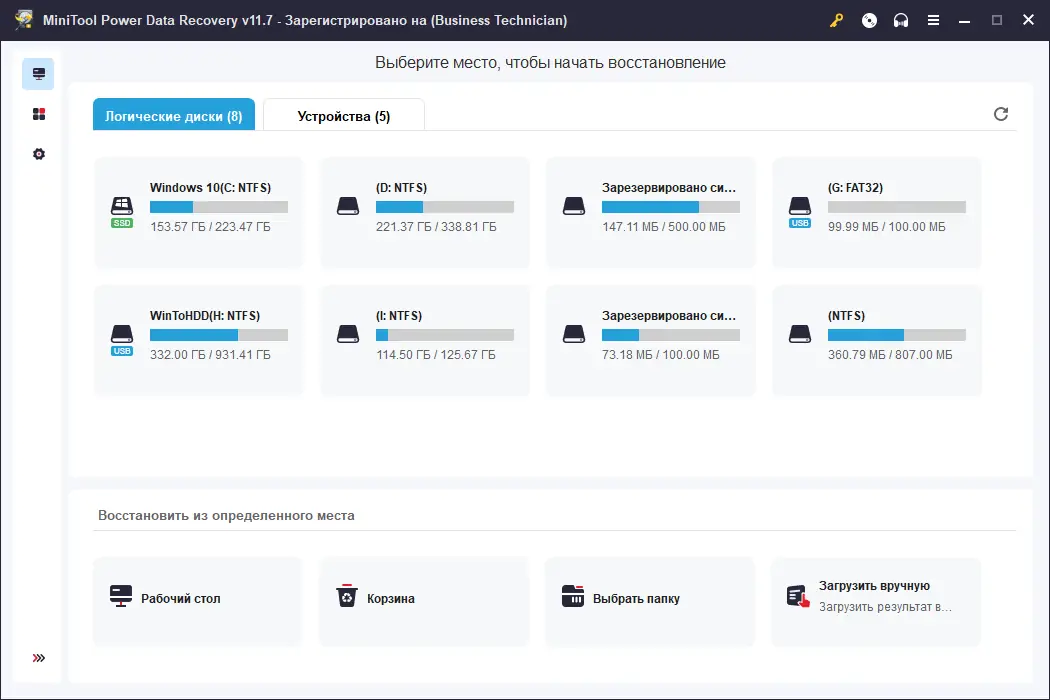Click the language globe icon
Screen dimensions: 1050x700
pos(869,20)
